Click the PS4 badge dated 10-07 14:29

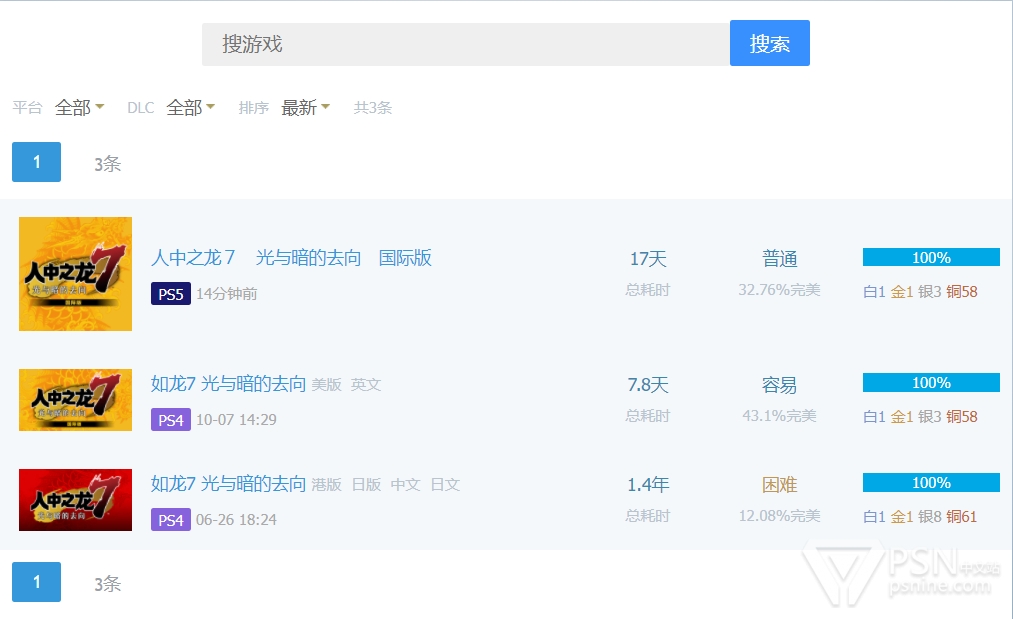(170, 420)
